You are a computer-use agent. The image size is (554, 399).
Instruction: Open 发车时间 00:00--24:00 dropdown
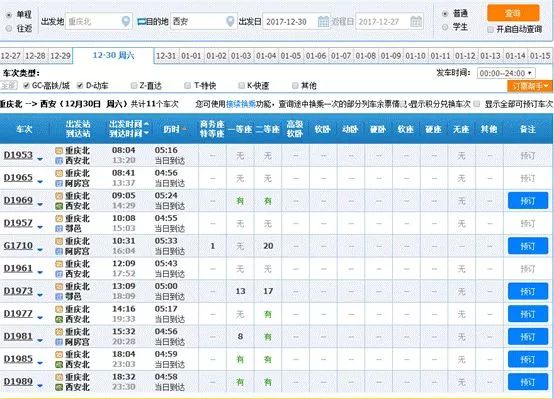pyautogui.click(x=506, y=73)
